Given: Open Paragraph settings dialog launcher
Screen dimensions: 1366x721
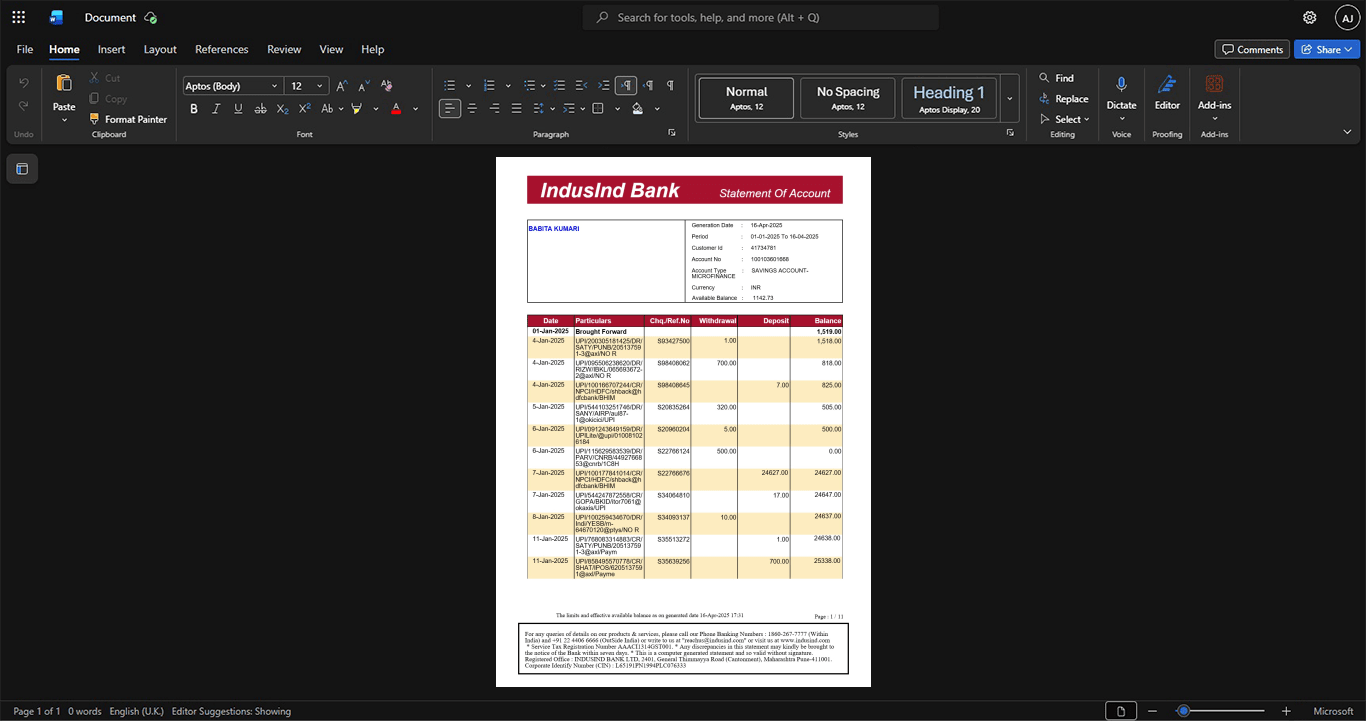Looking at the screenshot, I should 672,133.
